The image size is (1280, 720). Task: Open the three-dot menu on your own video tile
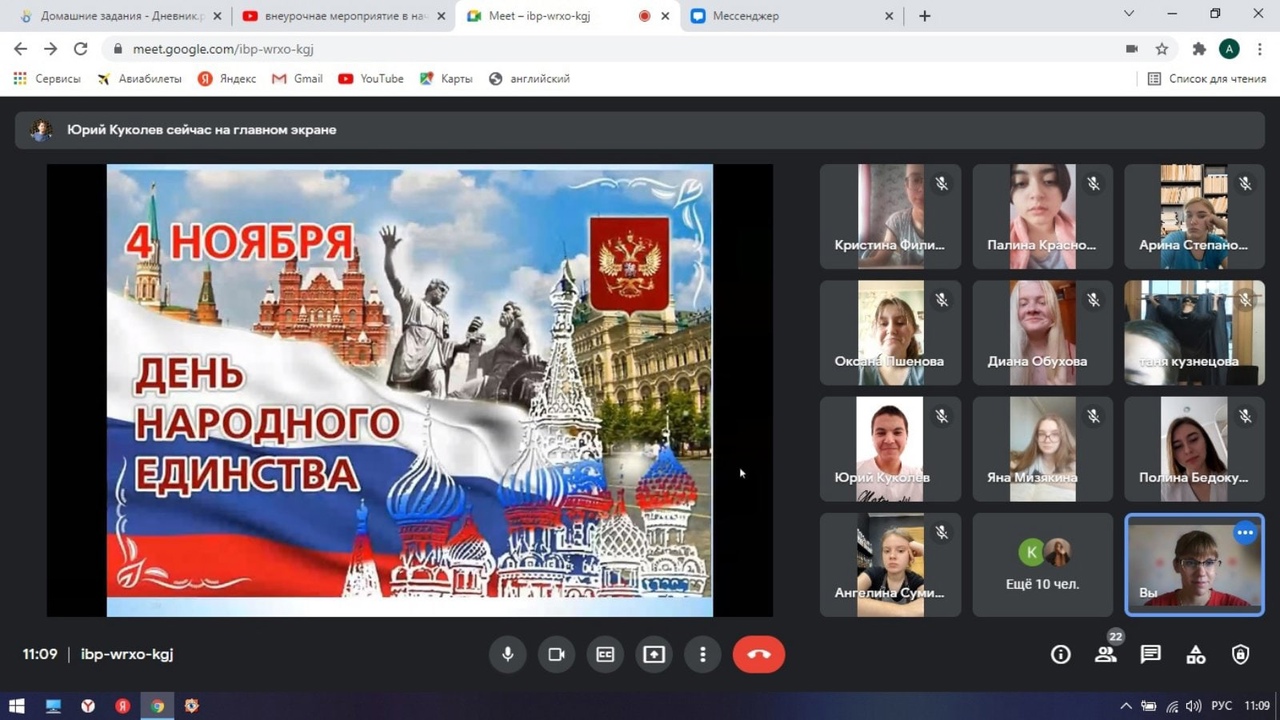point(1245,533)
